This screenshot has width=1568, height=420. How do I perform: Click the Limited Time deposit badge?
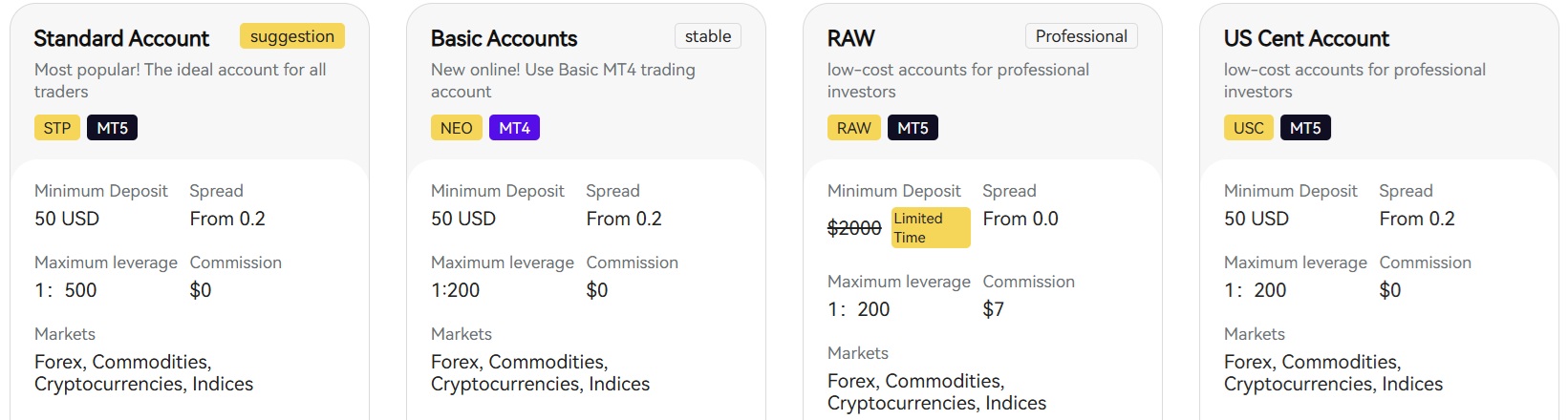[x=931, y=228]
